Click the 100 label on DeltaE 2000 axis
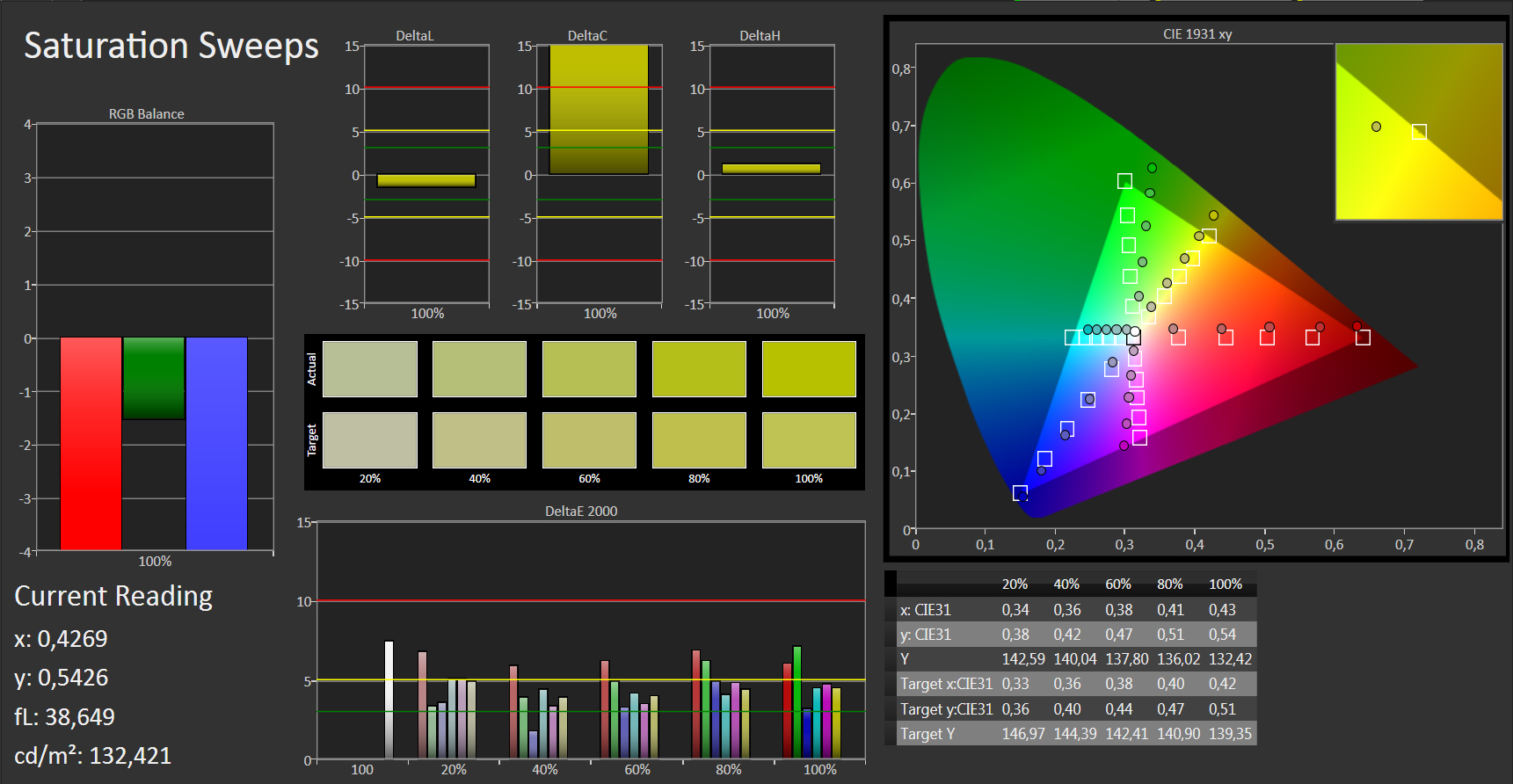1513x784 pixels. (x=362, y=770)
